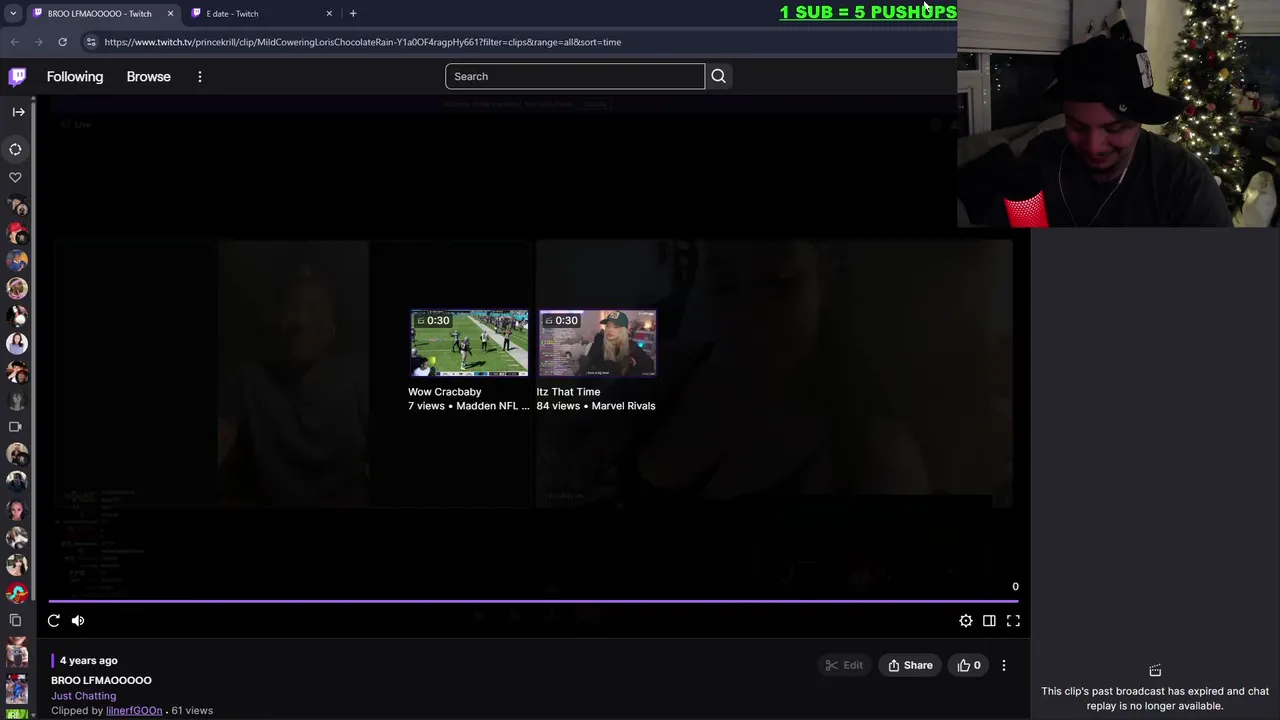Click the sidebar circle icon

16,150
